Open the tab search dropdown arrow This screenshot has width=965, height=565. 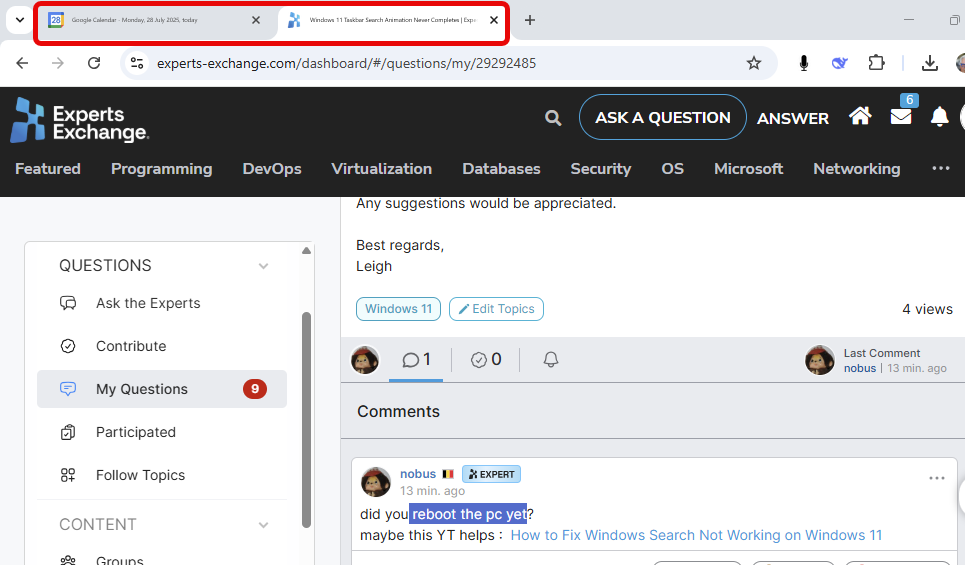click(x=20, y=20)
